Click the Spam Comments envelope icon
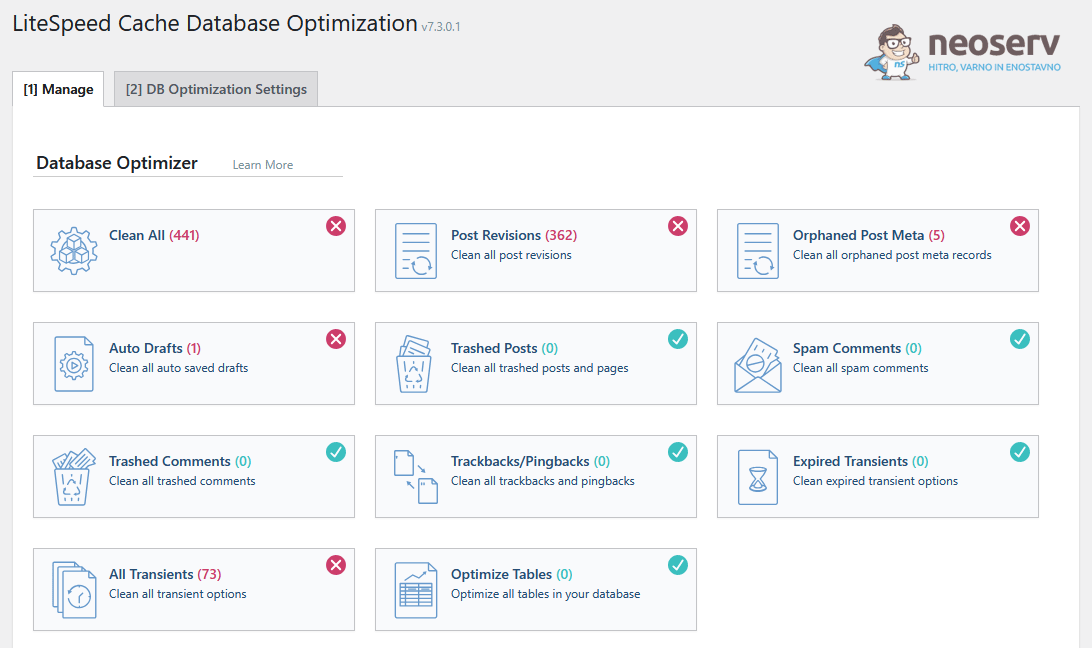The image size is (1092, 648). pos(758,365)
